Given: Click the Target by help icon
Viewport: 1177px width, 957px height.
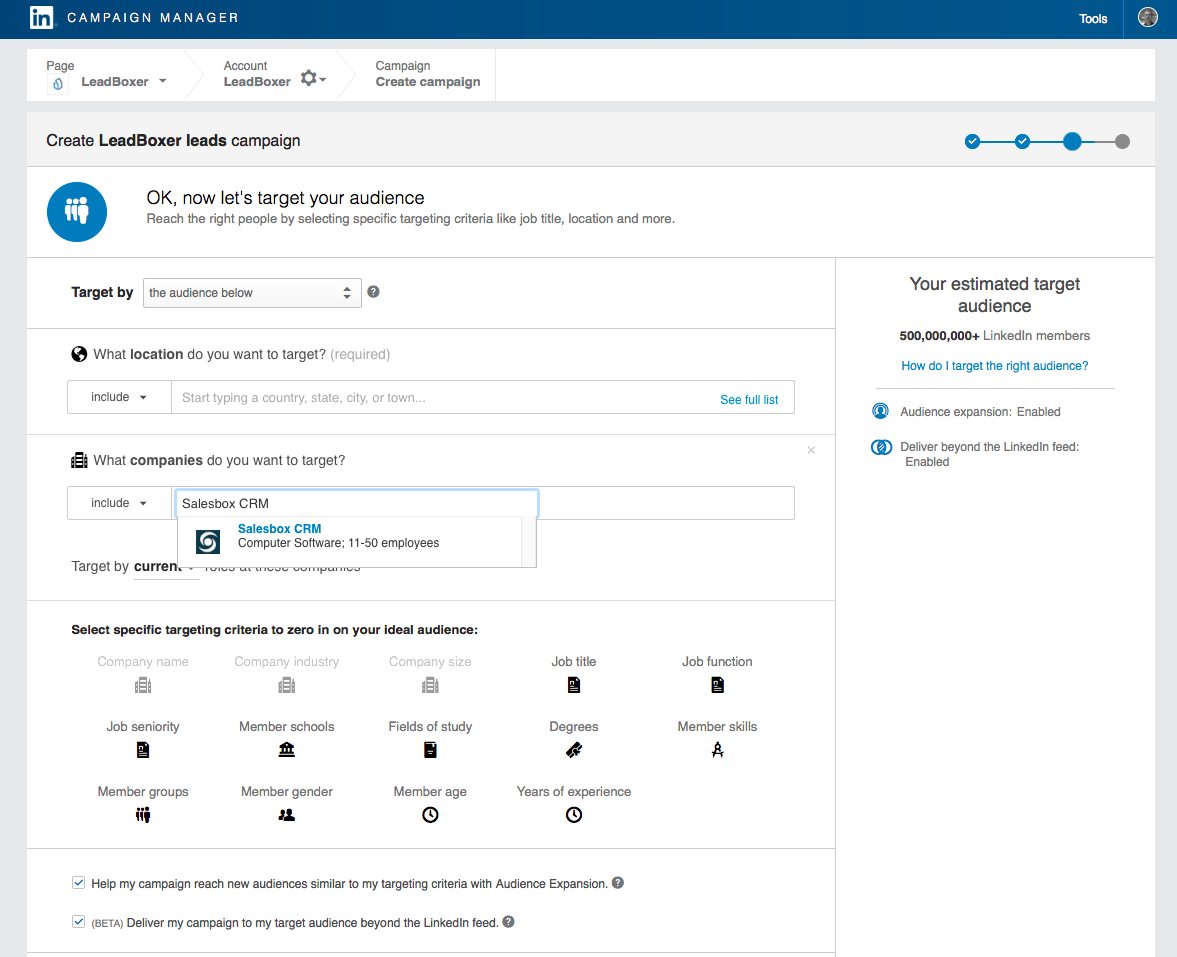Looking at the screenshot, I should click(x=373, y=292).
